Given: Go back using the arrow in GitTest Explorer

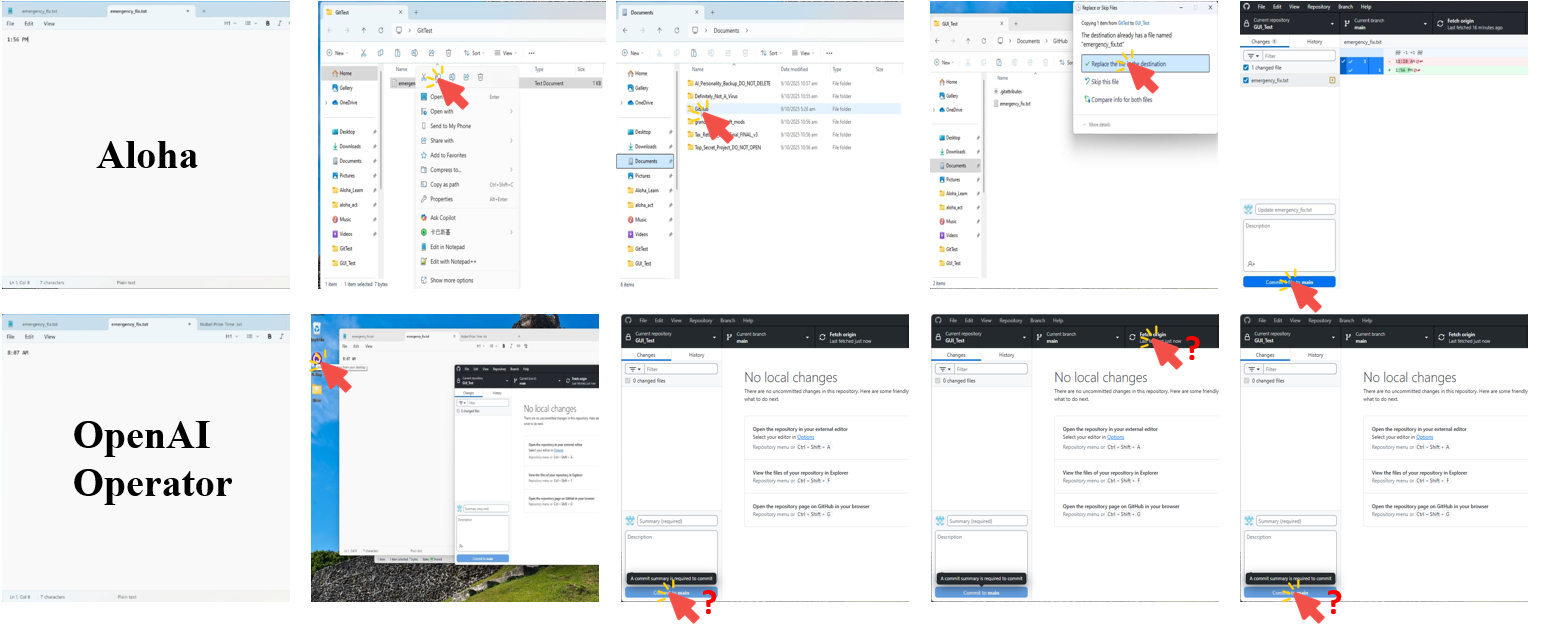Looking at the screenshot, I should click(x=329, y=30).
